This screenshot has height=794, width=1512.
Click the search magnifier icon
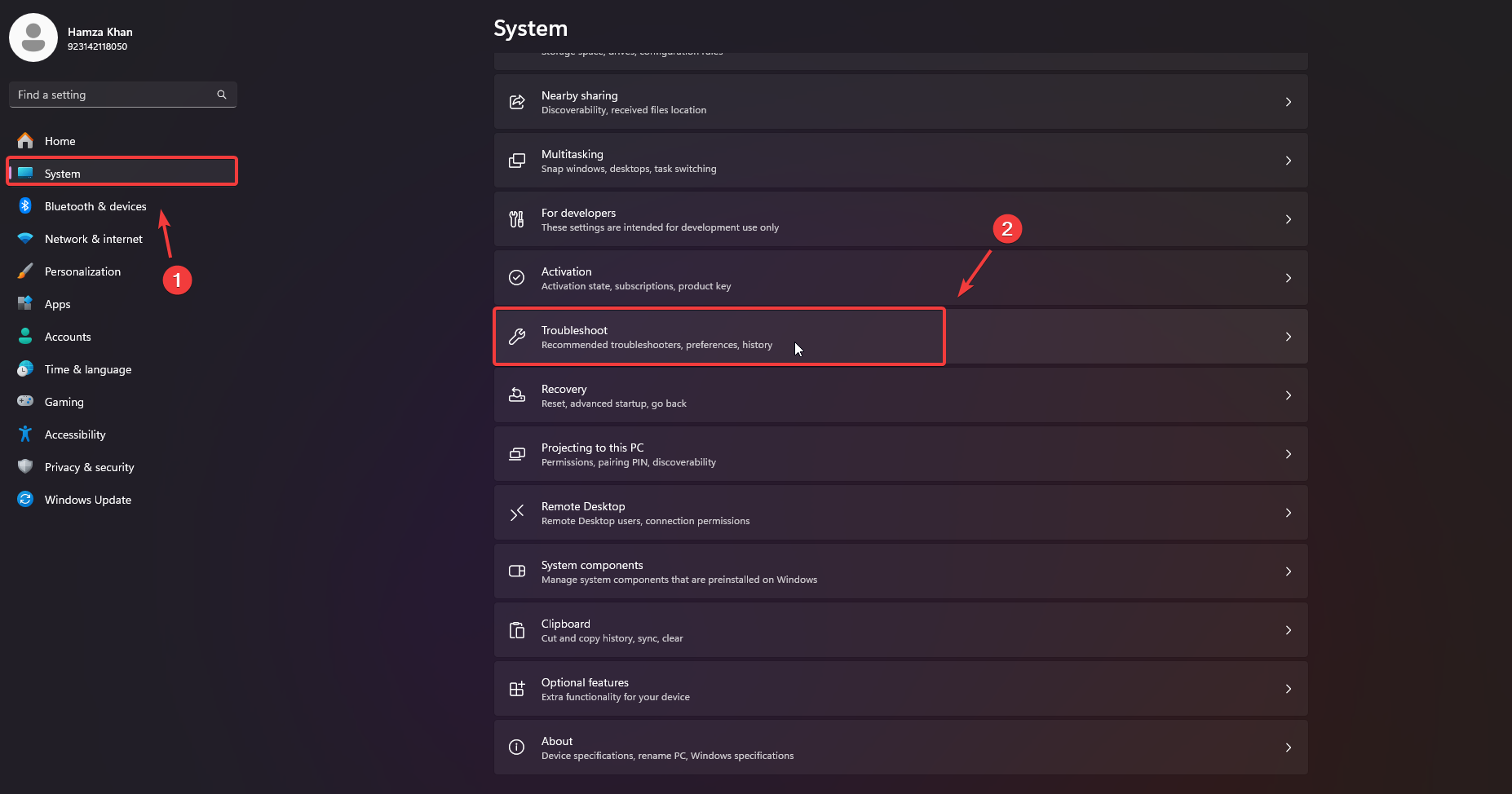222,95
